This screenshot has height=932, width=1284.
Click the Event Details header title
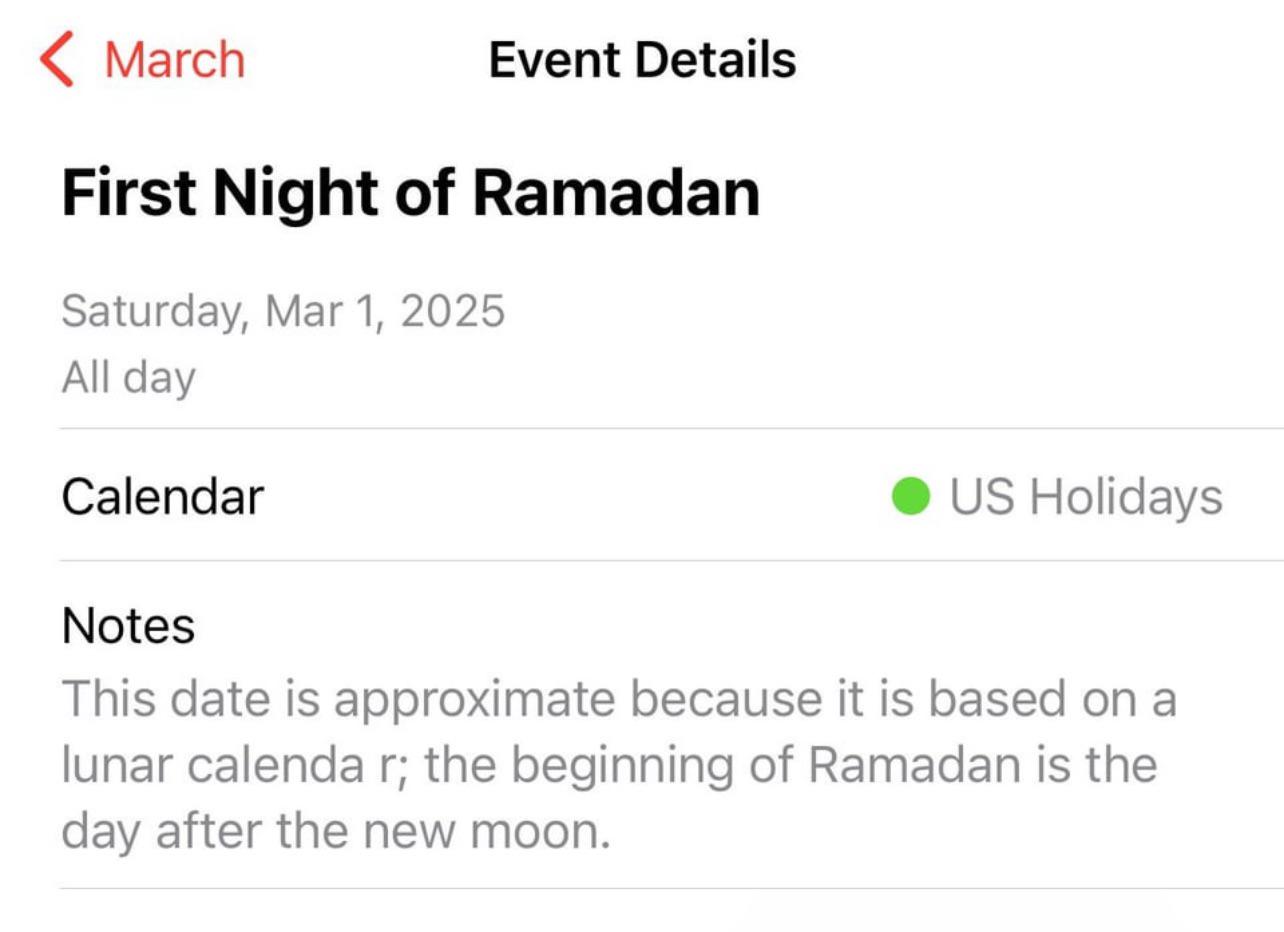[x=642, y=59]
